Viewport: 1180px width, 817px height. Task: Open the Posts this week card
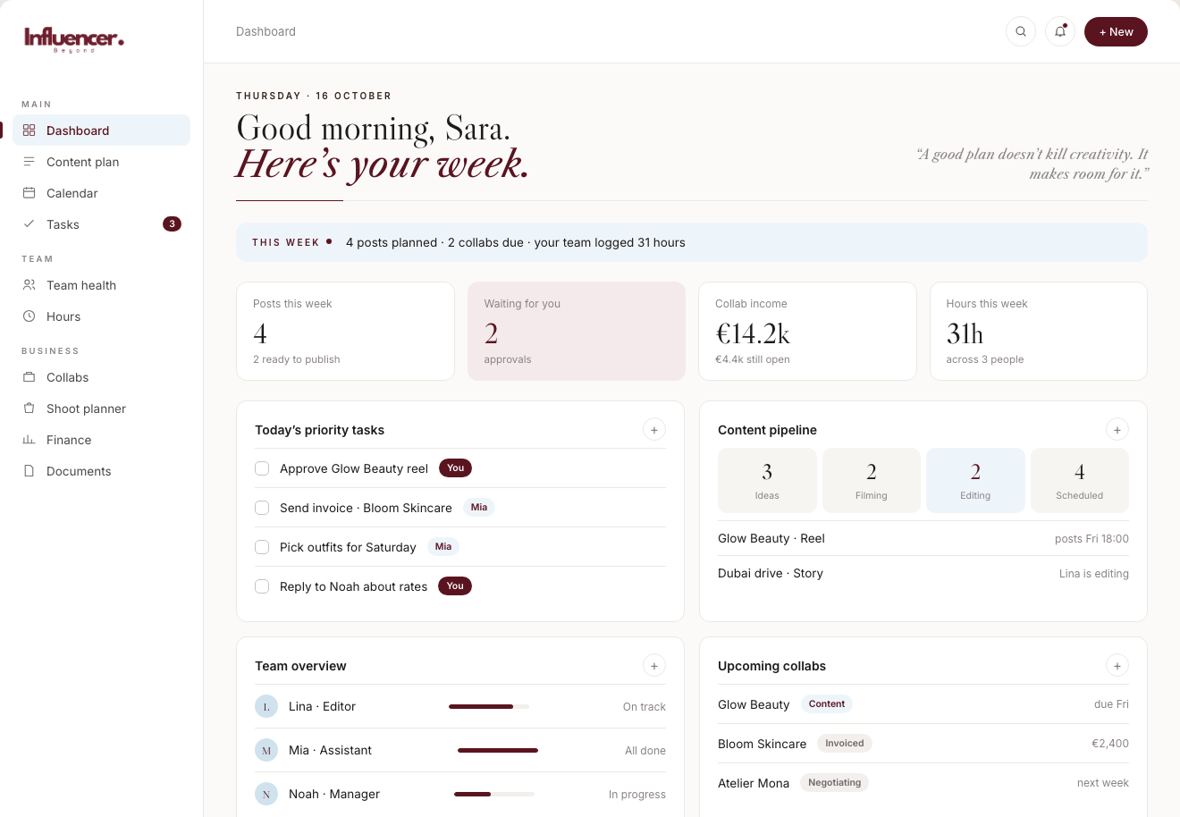345,331
